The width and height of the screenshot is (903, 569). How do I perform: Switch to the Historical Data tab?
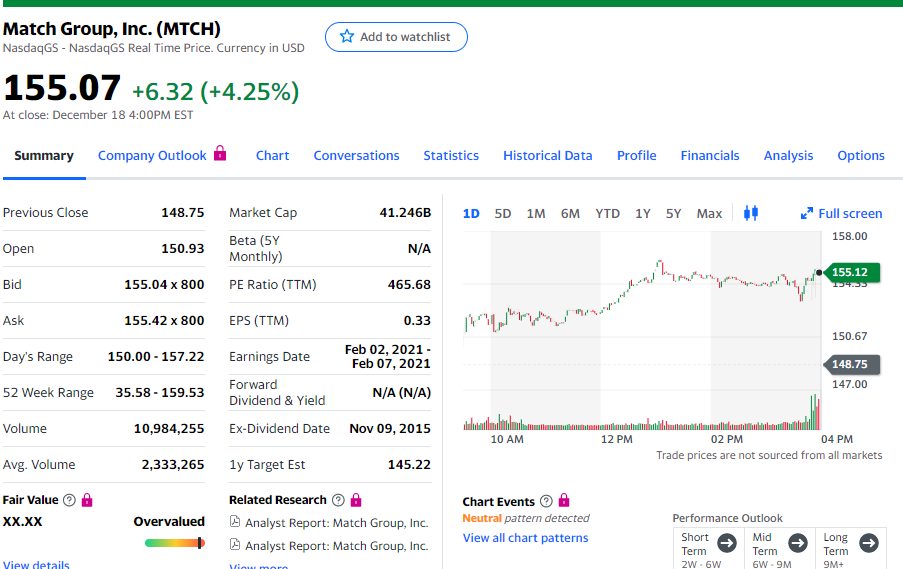tap(547, 155)
